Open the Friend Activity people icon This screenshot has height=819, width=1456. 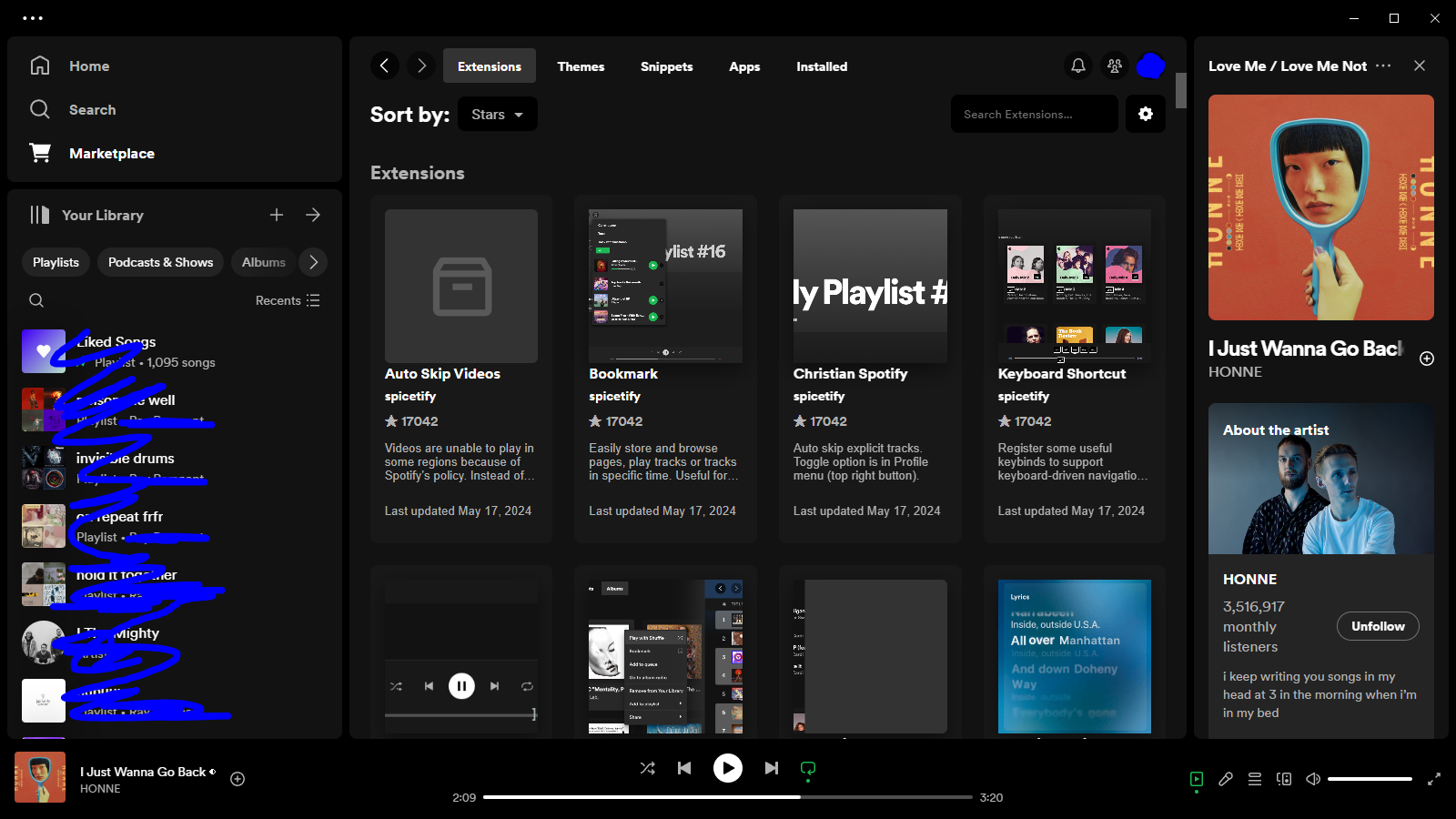(1114, 66)
